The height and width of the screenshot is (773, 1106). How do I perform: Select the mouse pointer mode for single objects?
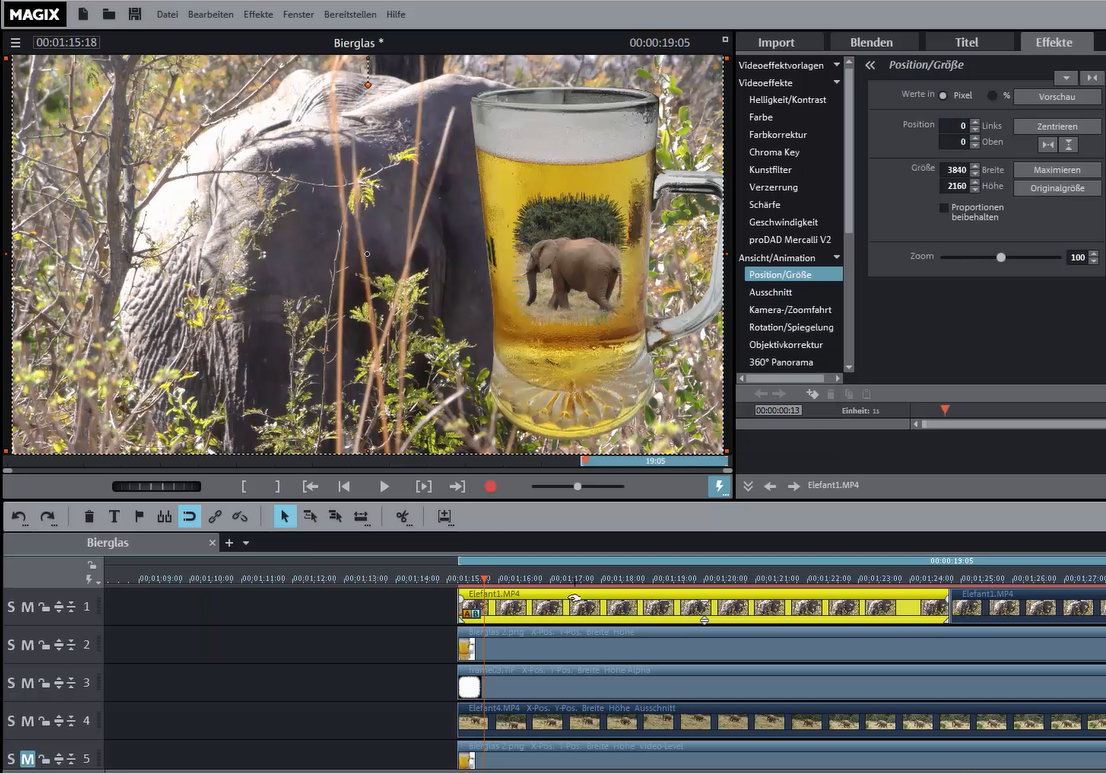[285, 517]
